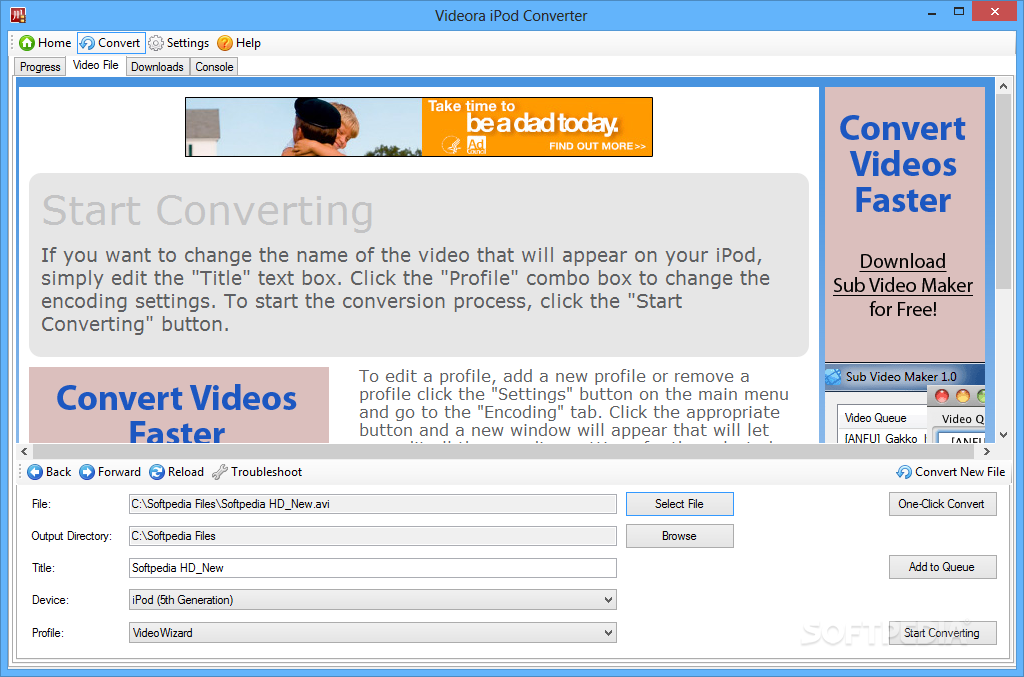Switch to the Progress tab
The image size is (1024, 677).
point(40,67)
